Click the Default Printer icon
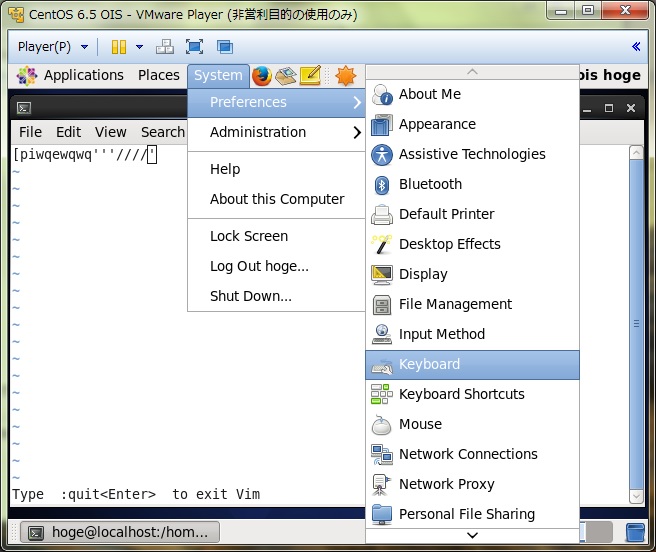Image resolution: width=656 pixels, height=552 pixels. (x=382, y=214)
